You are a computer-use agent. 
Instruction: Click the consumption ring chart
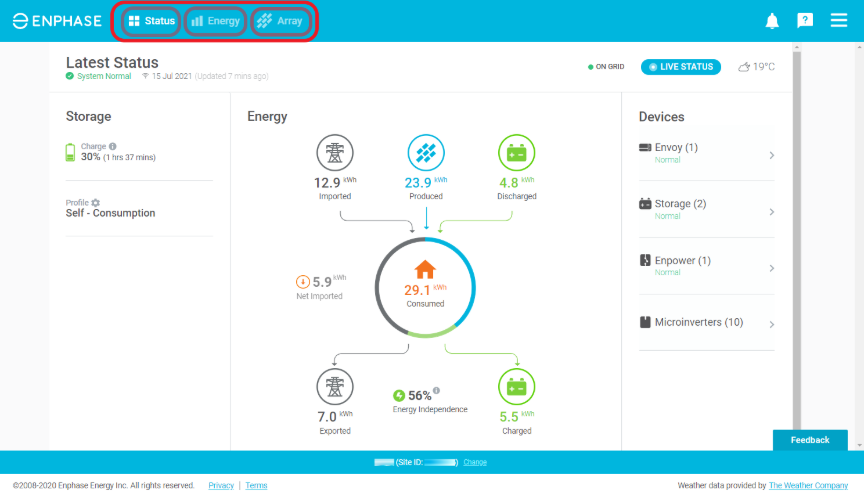425,288
